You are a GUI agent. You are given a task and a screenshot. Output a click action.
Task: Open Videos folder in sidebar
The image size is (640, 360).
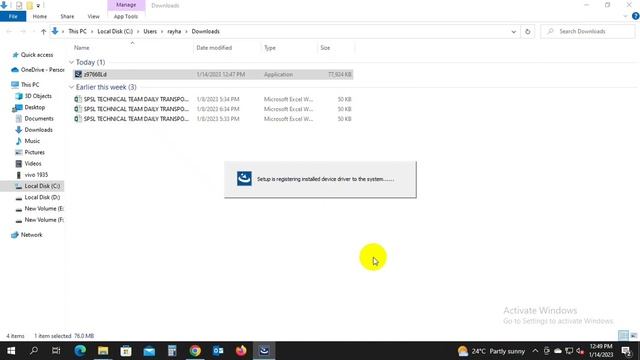(33, 164)
